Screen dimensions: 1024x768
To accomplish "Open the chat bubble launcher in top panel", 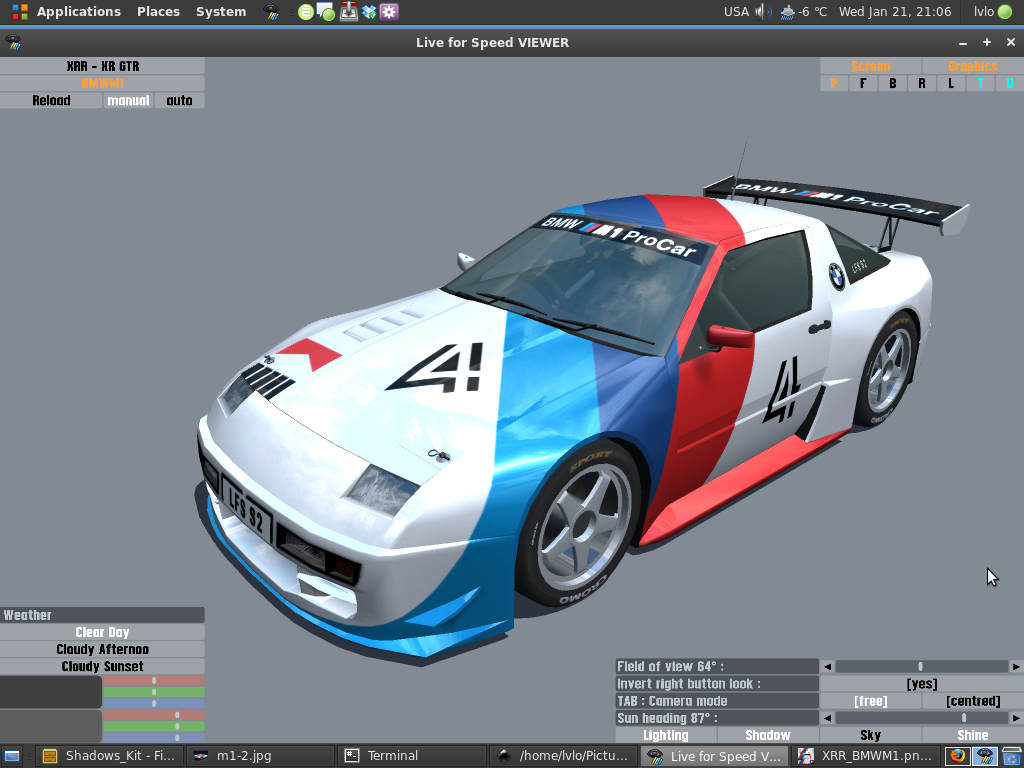I will pyautogui.click(x=326, y=12).
